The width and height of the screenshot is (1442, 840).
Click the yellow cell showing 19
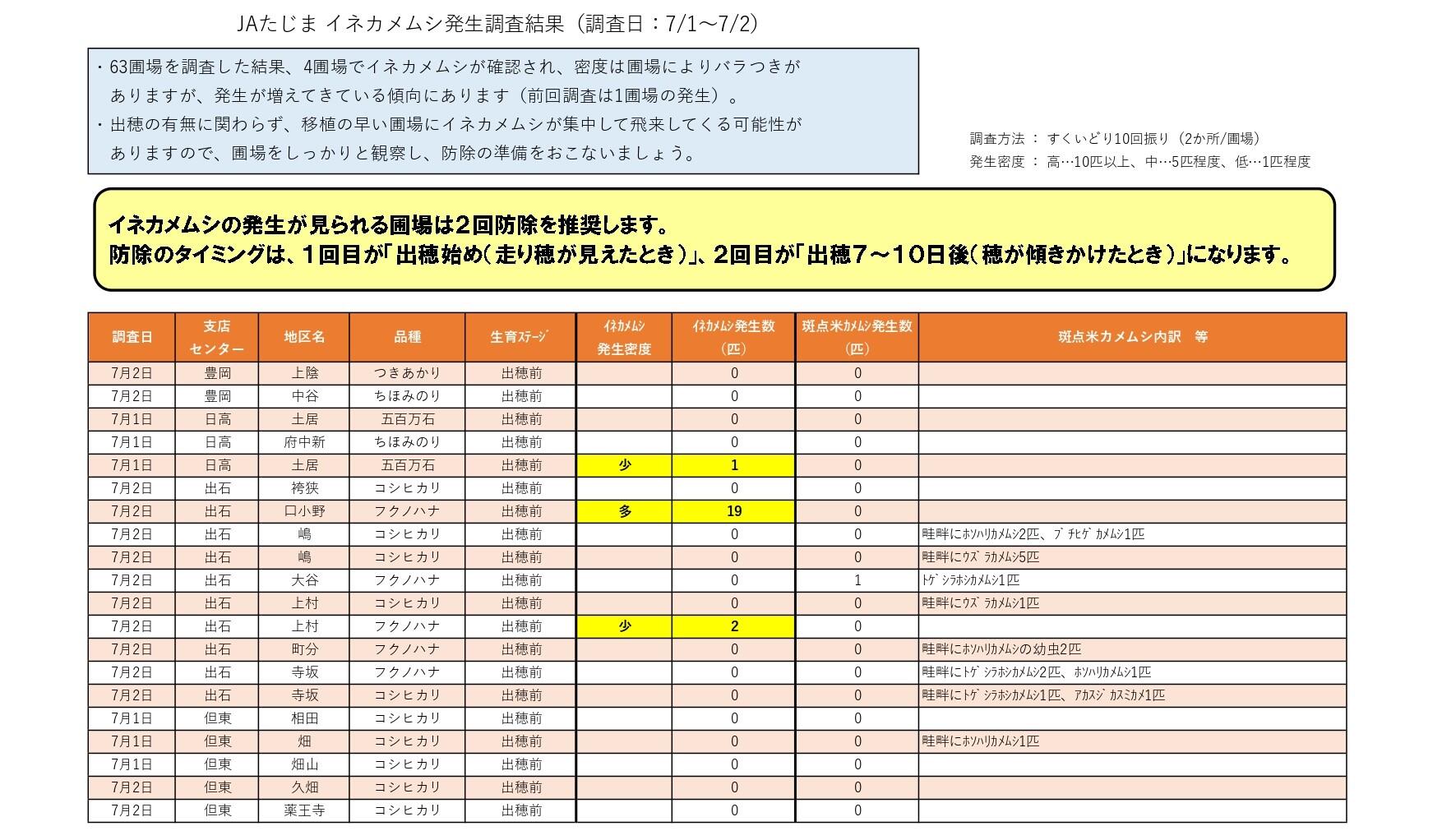(733, 511)
